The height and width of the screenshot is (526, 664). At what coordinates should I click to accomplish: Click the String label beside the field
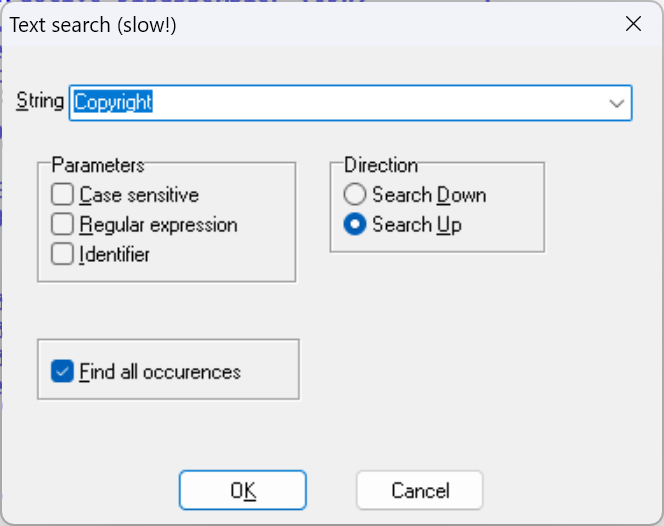click(40, 101)
